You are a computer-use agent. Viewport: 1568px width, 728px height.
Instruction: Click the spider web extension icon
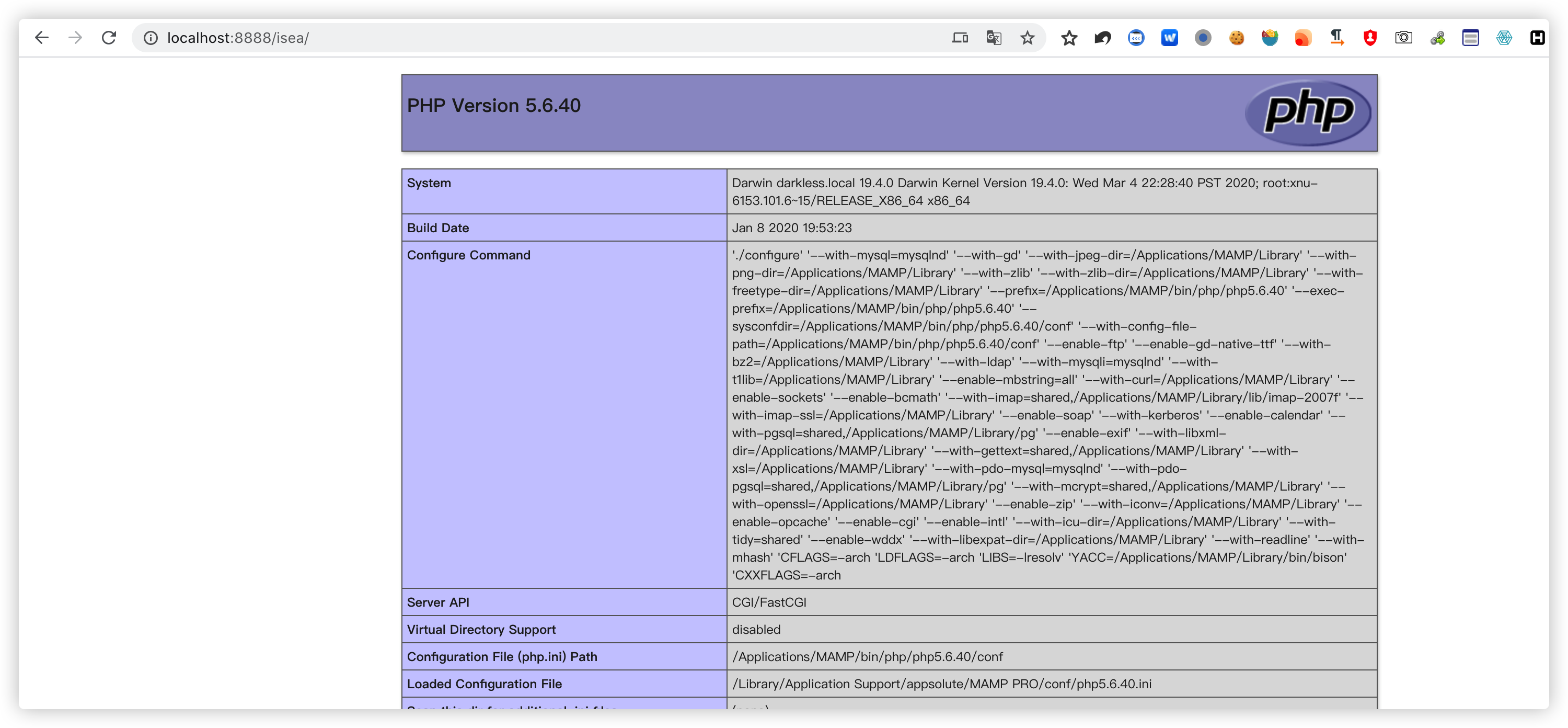click(1504, 38)
